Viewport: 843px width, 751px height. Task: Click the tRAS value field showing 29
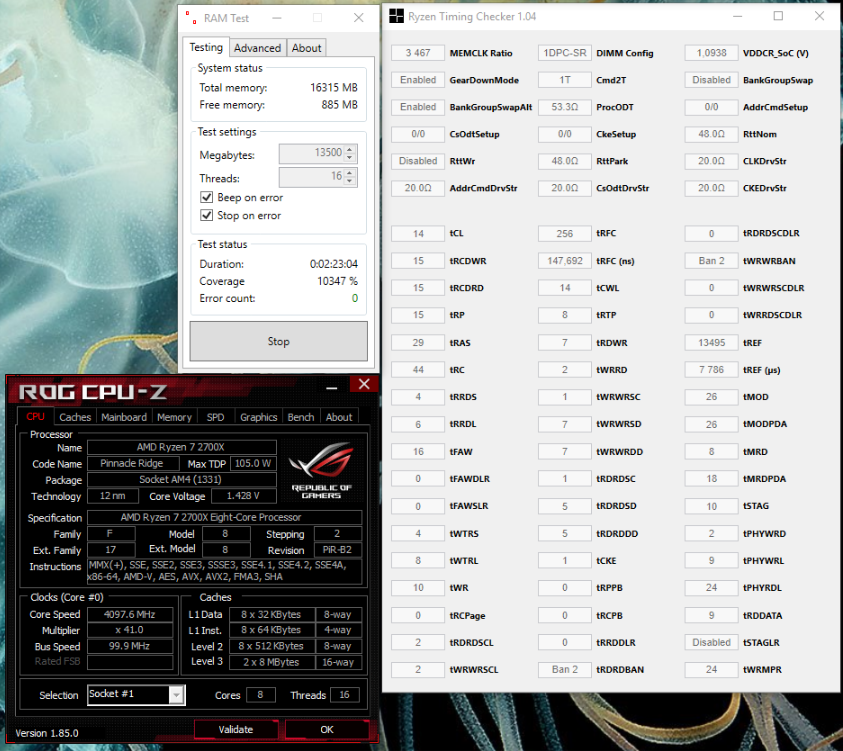(x=418, y=342)
